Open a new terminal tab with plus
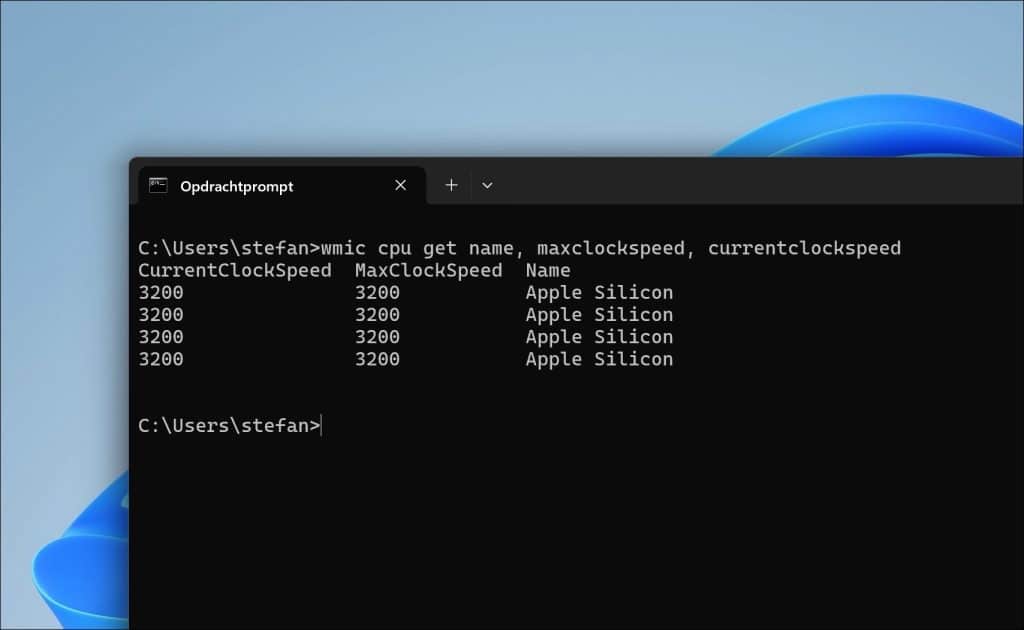Image resolution: width=1024 pixels, height=630 pixels. pyautogui.click(x=451, y=185)
